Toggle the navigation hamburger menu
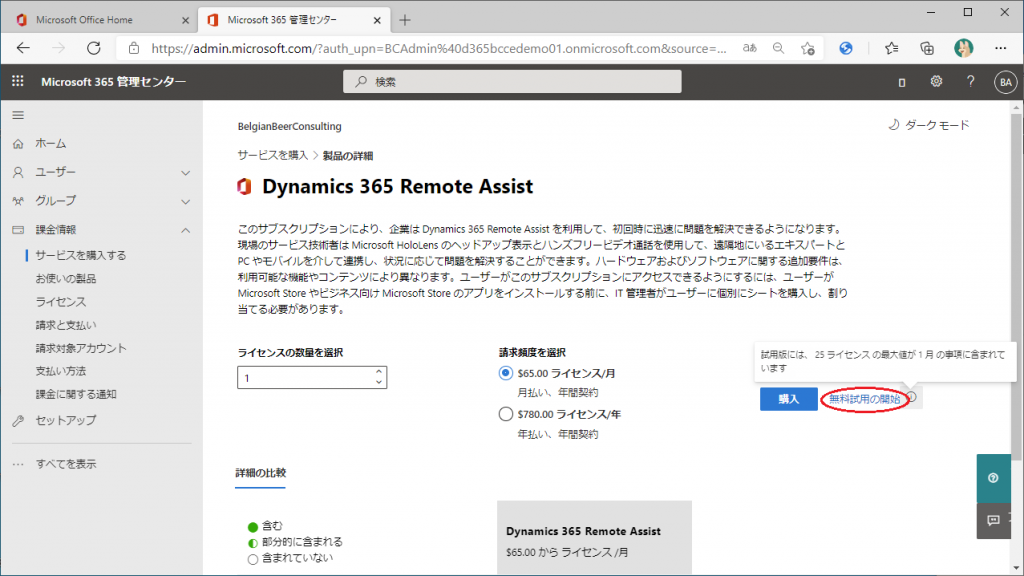This screenshot has height=576, width=1024. pyautogui.click(x=18, y=116)
